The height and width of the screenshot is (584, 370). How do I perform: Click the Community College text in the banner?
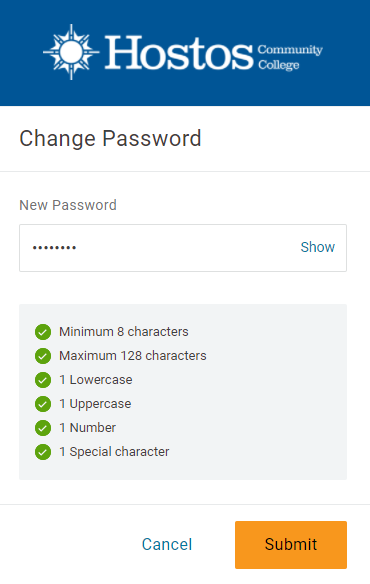point(290,57)
